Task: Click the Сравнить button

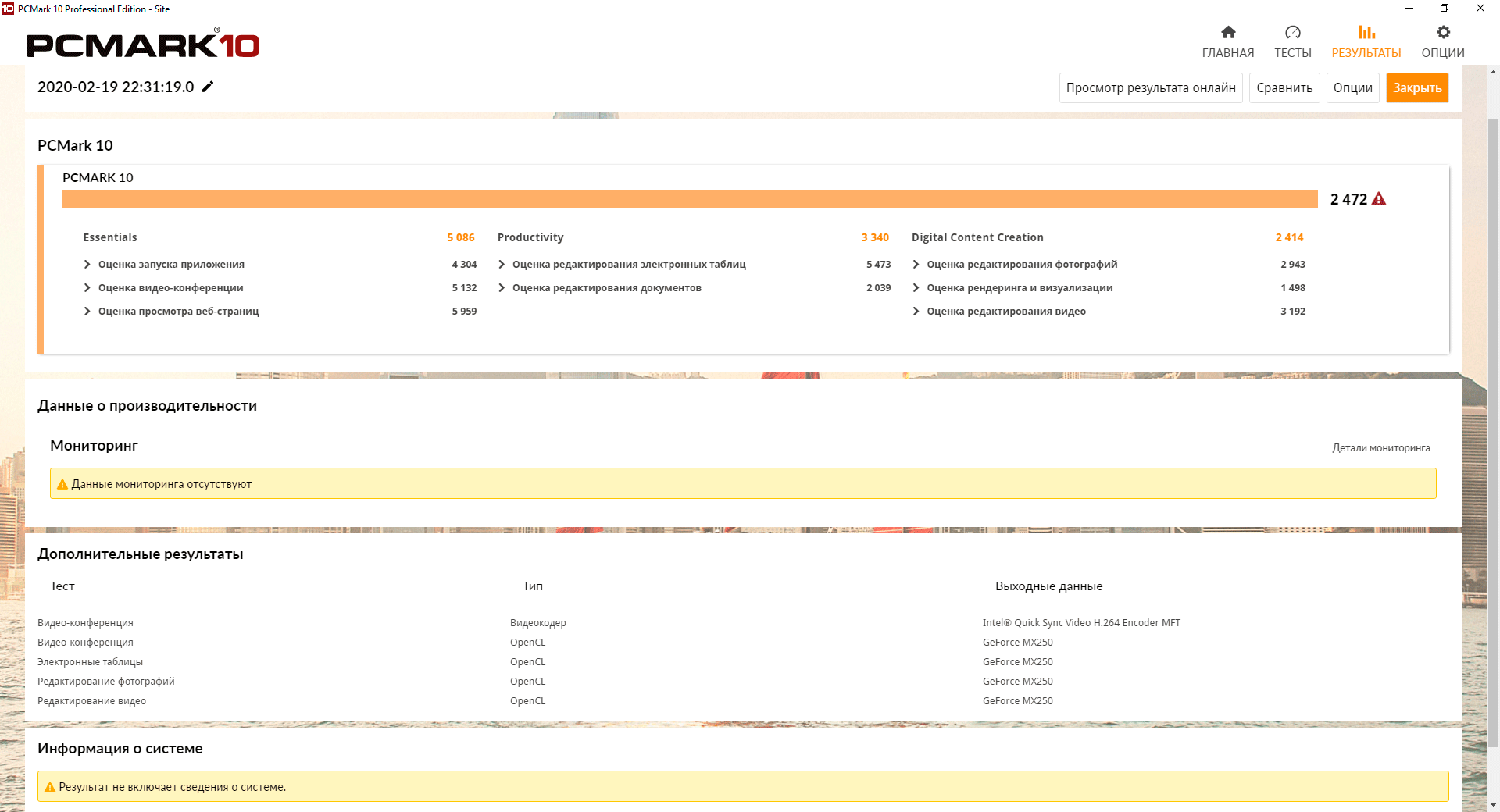Action: tap(1284, 87)
